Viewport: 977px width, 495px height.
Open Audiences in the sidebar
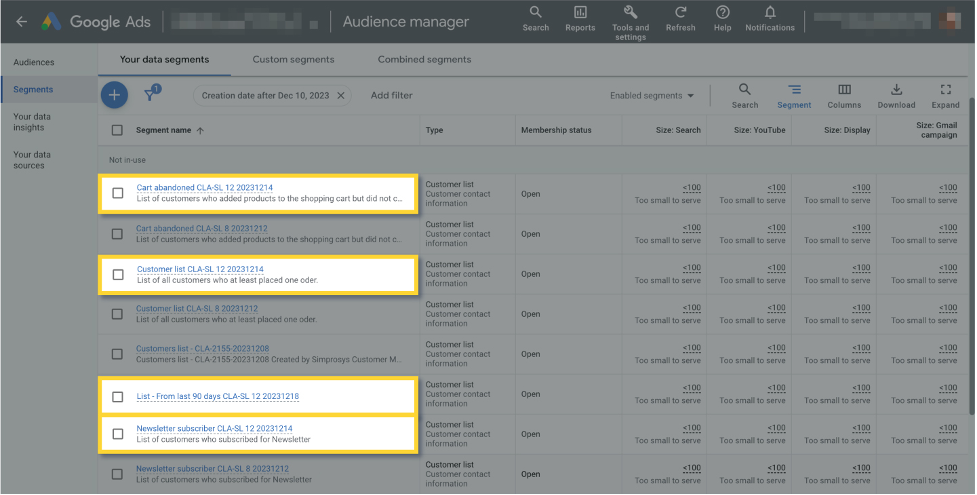34,62
